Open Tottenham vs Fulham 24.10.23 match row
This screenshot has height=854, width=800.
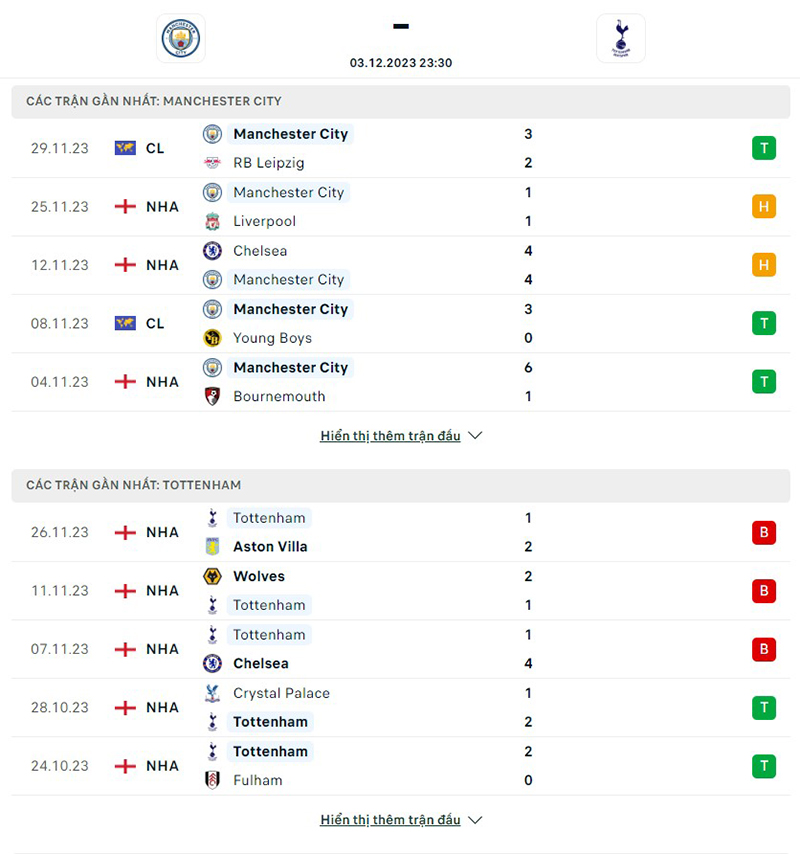click(x=400, y=766)
